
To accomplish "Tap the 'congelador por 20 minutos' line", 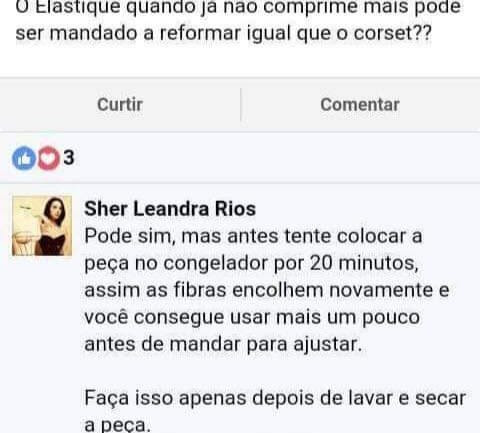I will pyautogui.click(x=252, y=263).
